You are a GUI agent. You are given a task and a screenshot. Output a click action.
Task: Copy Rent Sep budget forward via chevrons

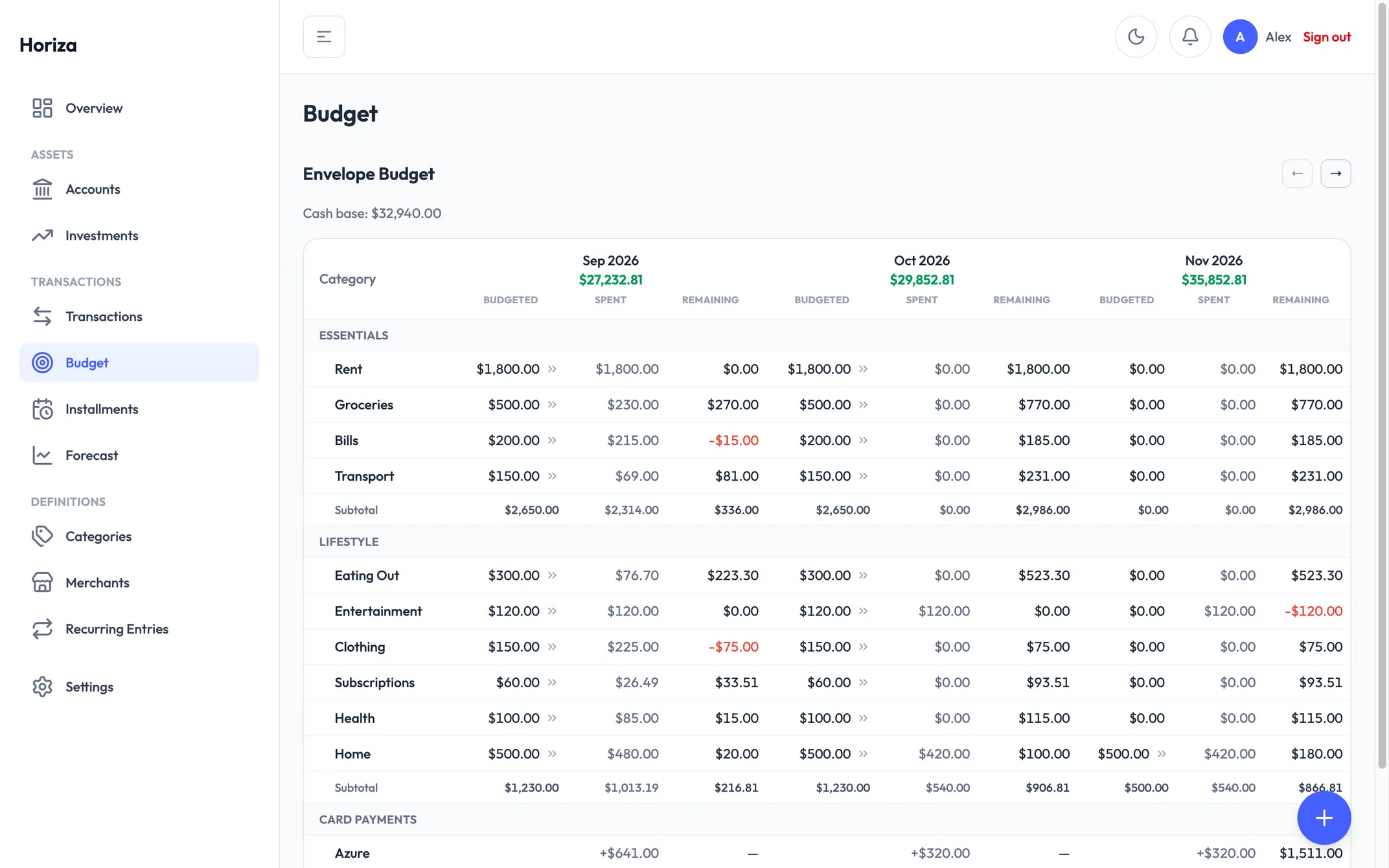point(552,369)
